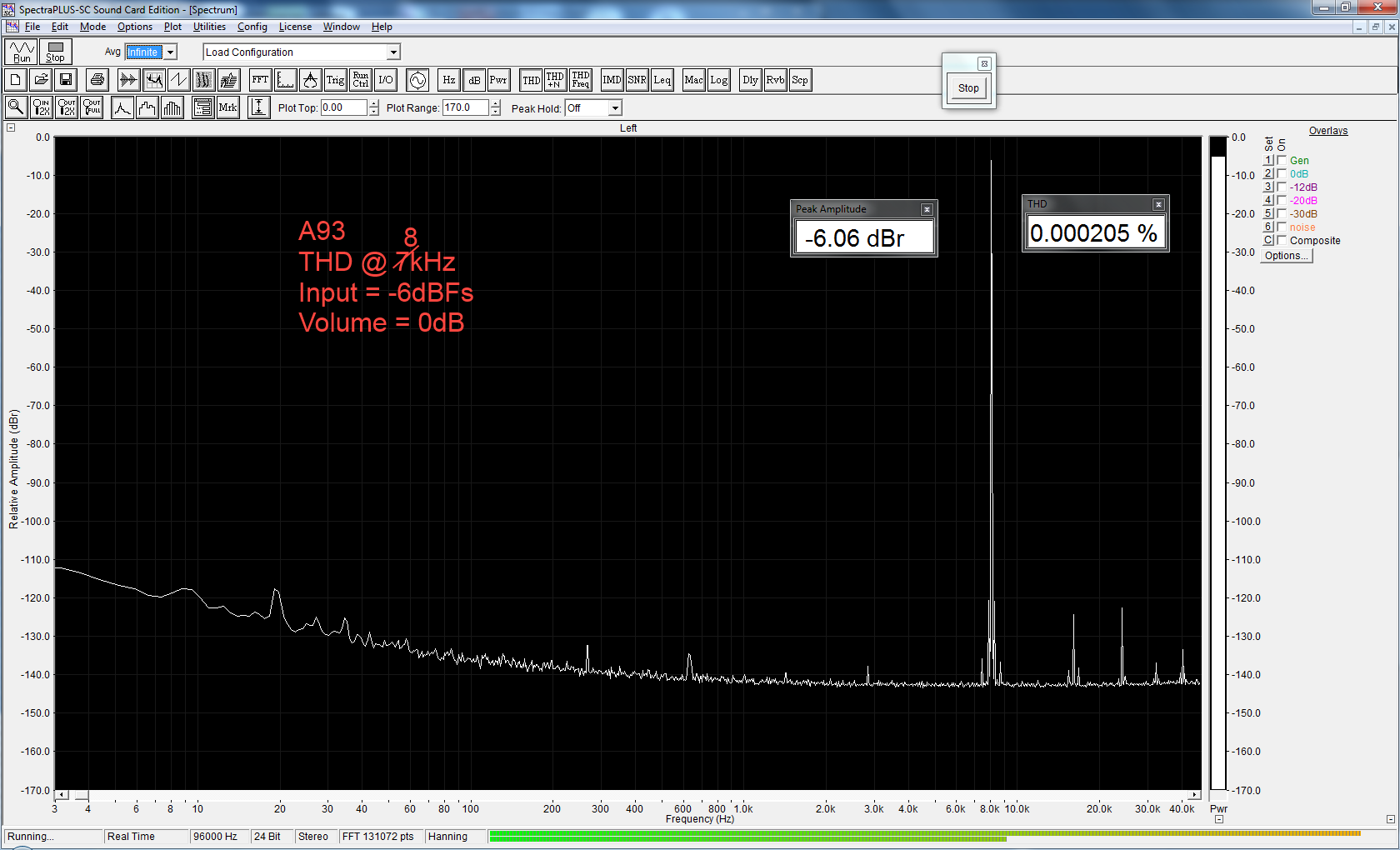The height and width of the screenshot is (850, 1400).
Task: Click the Zoom In 2X icon
Action: pos(41,107)
